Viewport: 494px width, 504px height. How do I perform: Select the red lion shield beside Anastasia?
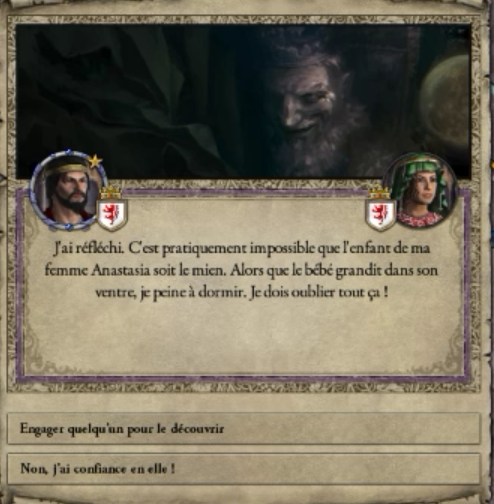coord(380,216)
